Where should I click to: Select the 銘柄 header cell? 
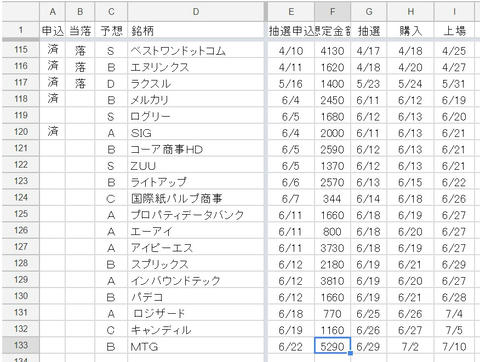click(196, 30)
